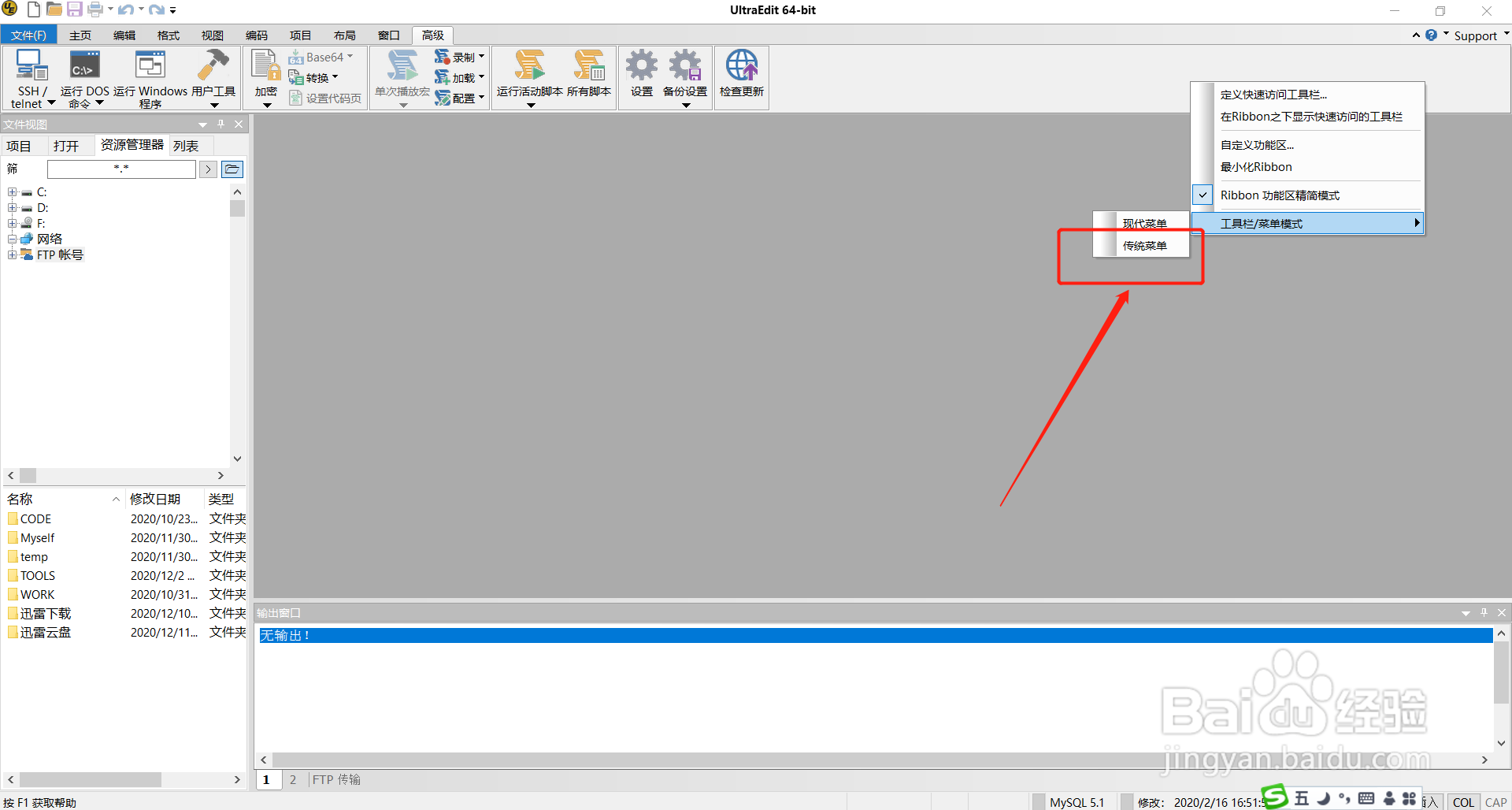Pin the 输出窗口 panel
The height and width of the screenshot is (810, 1512).
coord(1484,612)
